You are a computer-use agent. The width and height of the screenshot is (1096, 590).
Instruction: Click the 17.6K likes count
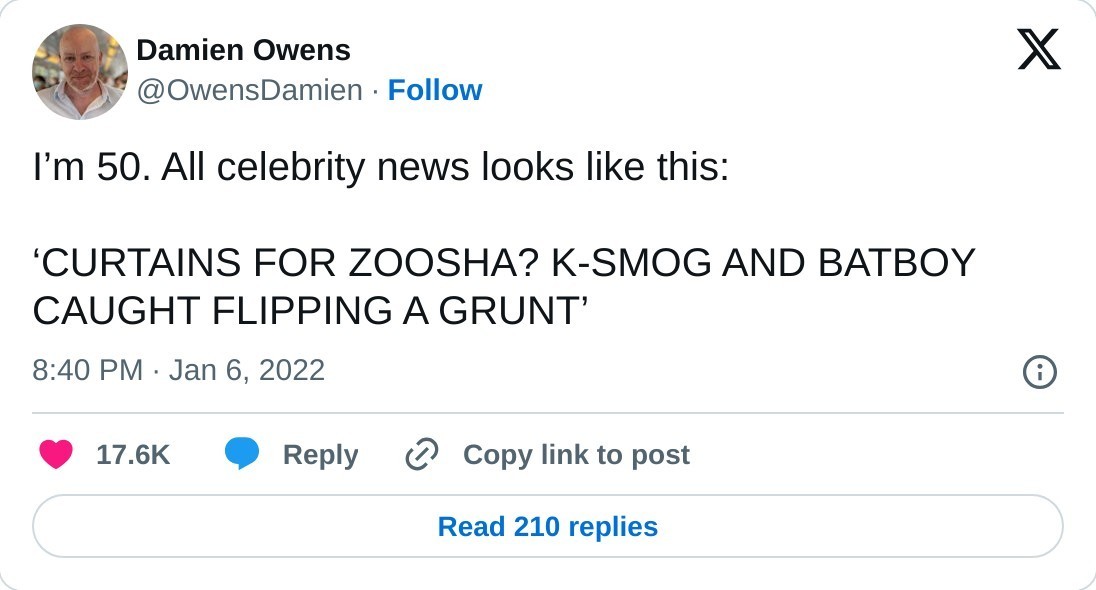[133, 455]
